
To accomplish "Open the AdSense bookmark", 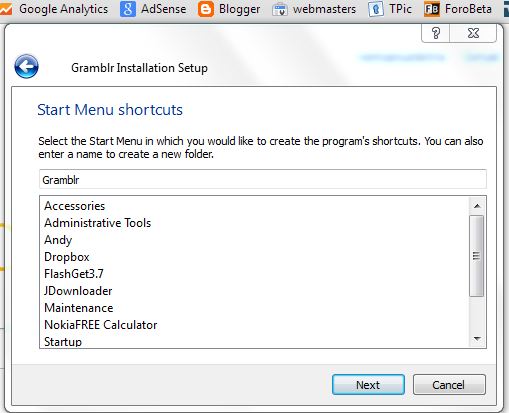I will click(x=153, y=9).
